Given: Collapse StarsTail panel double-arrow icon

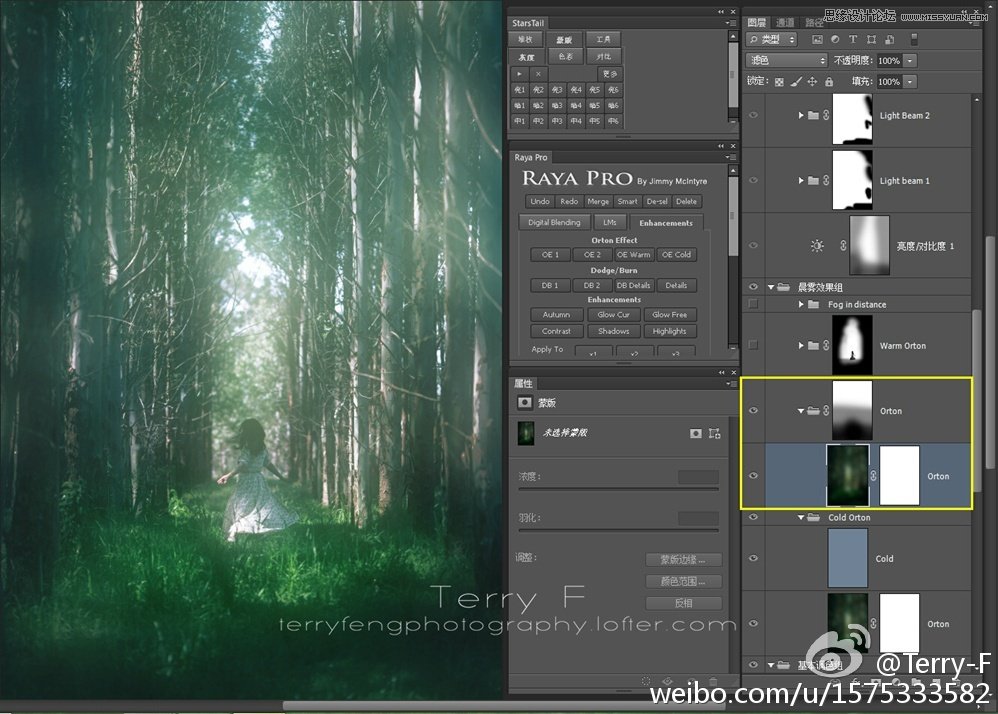Looking at the screenshot, I should (720, 11).
